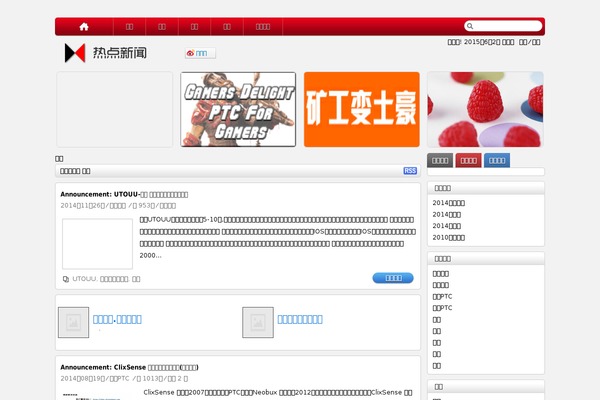Click the tag icon under UTOUU article

pos(66,279)
